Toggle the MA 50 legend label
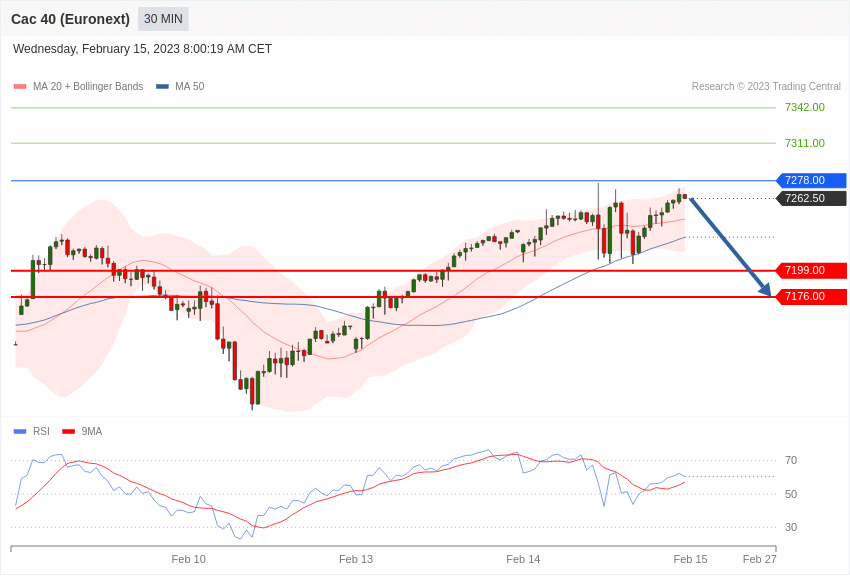 point(190,87)
